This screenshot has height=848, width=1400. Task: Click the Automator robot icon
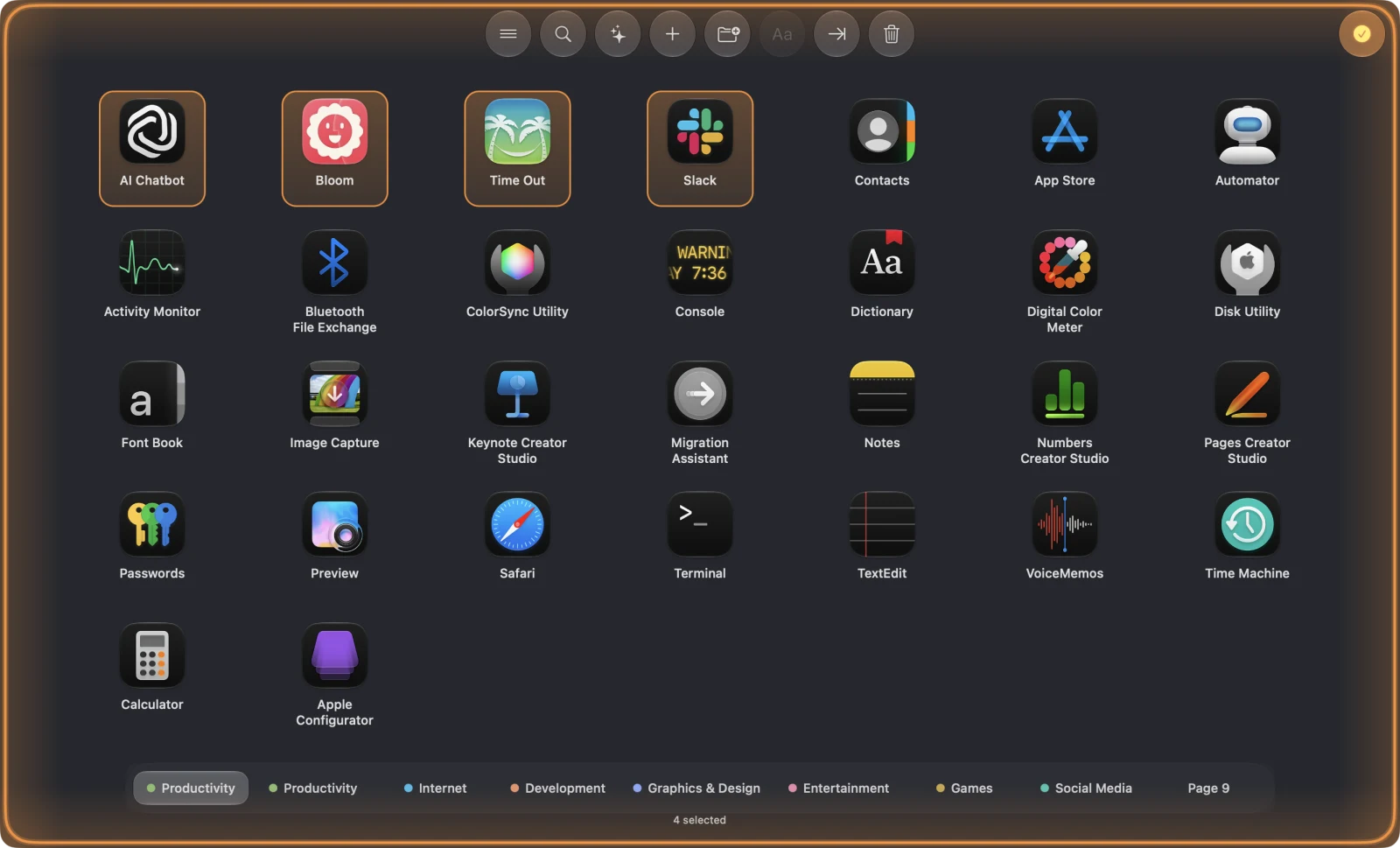coord(1247,131)
